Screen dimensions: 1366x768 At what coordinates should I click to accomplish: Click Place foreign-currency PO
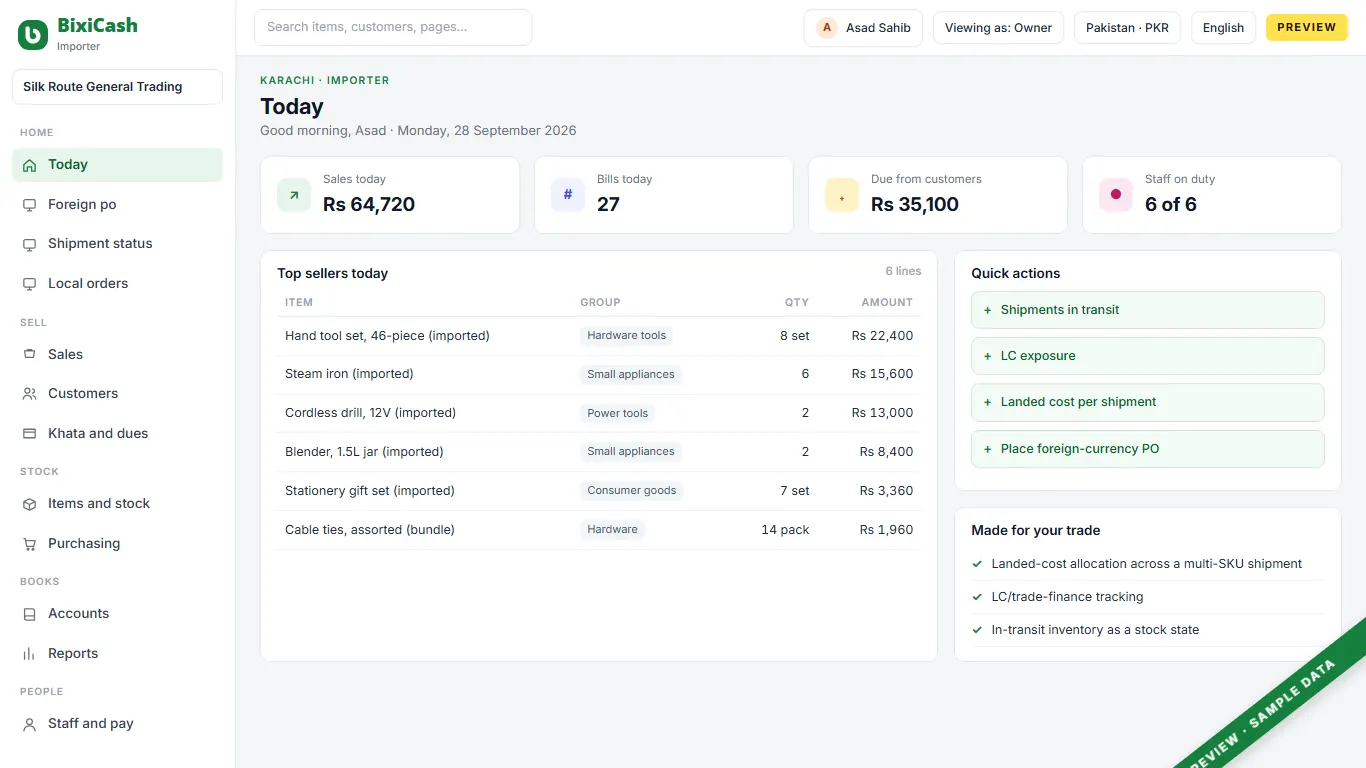point(1148,449)
